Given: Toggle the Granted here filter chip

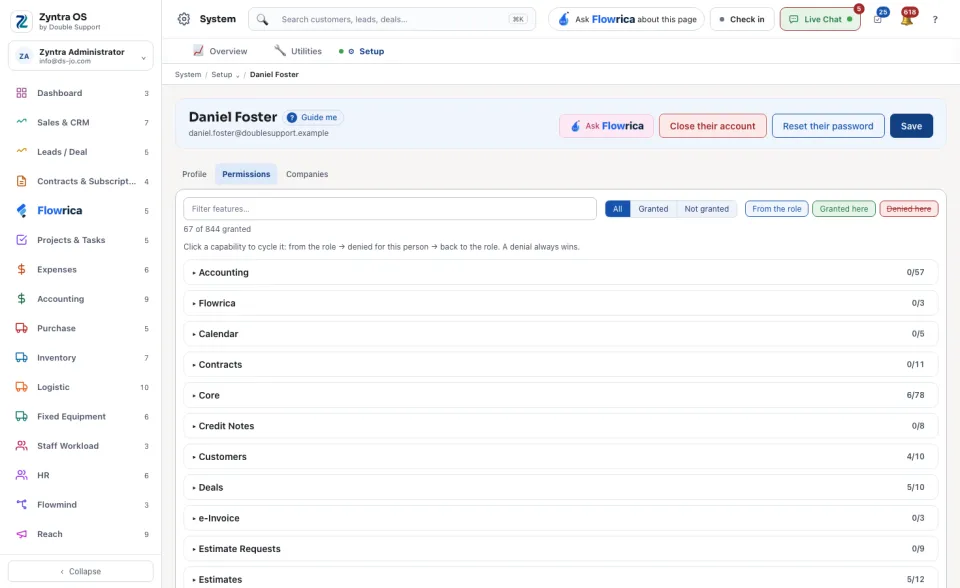Looking at the screenshot, I should point(844,209).
